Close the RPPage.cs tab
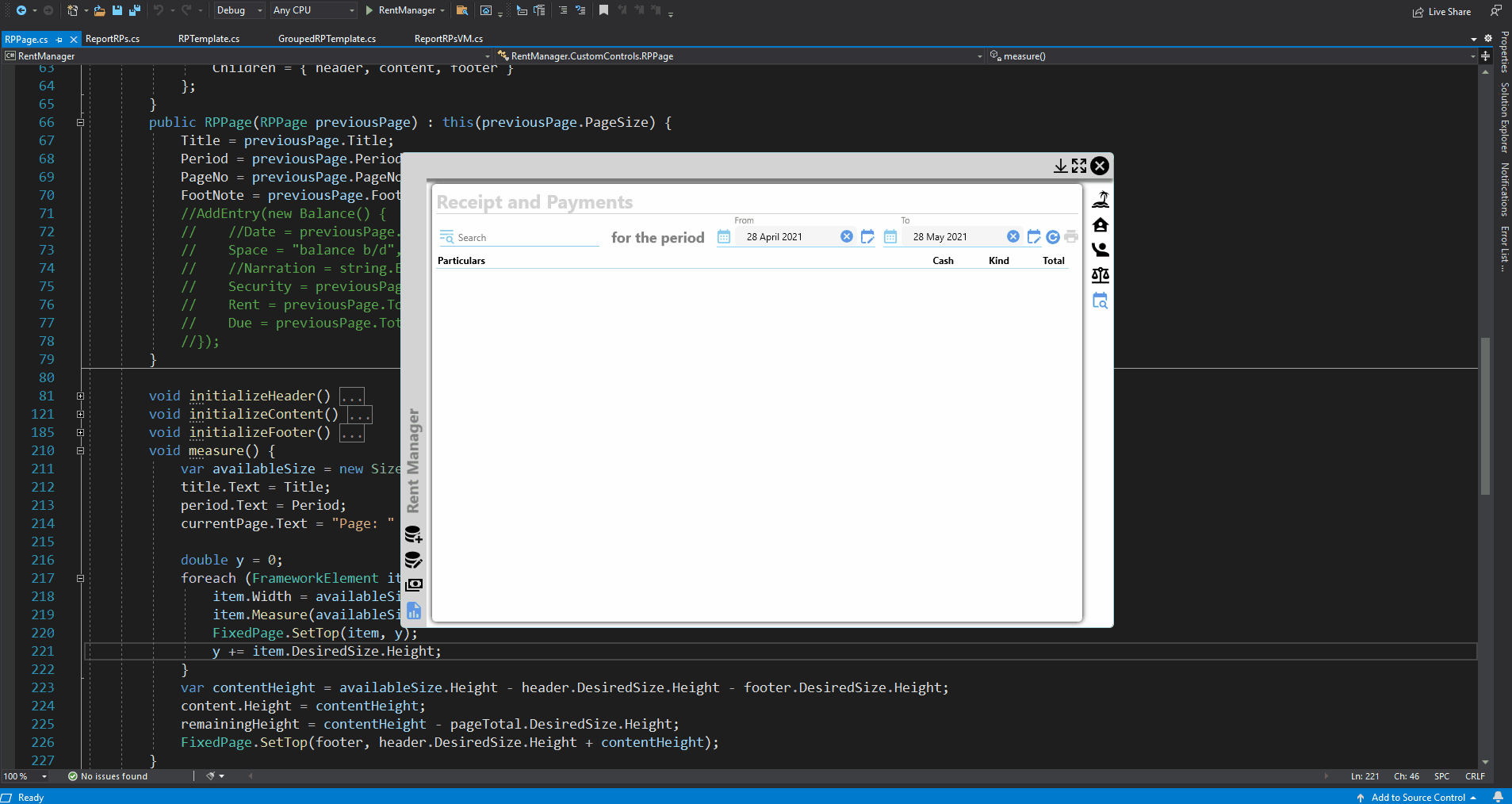1512x804 pixels. 74,39
